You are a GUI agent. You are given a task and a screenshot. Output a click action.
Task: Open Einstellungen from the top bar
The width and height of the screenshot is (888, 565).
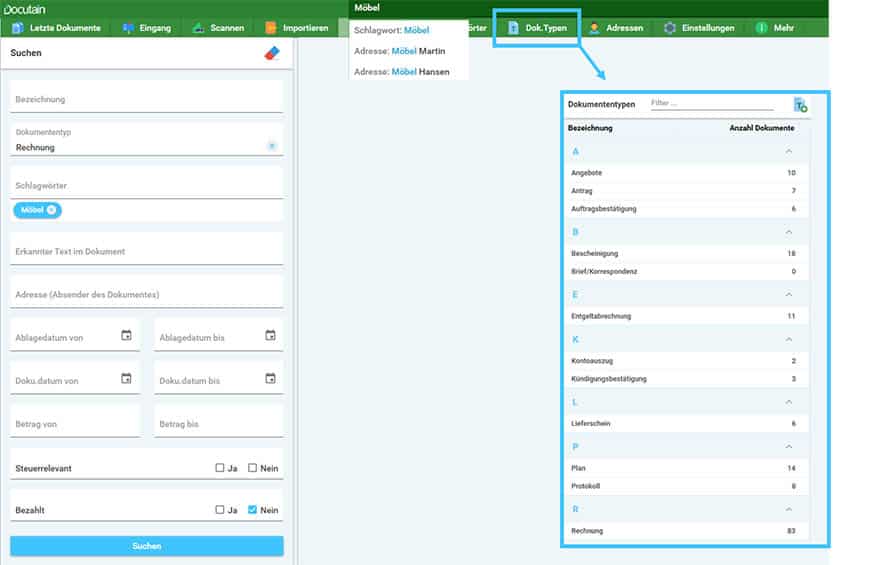[699, 28]
